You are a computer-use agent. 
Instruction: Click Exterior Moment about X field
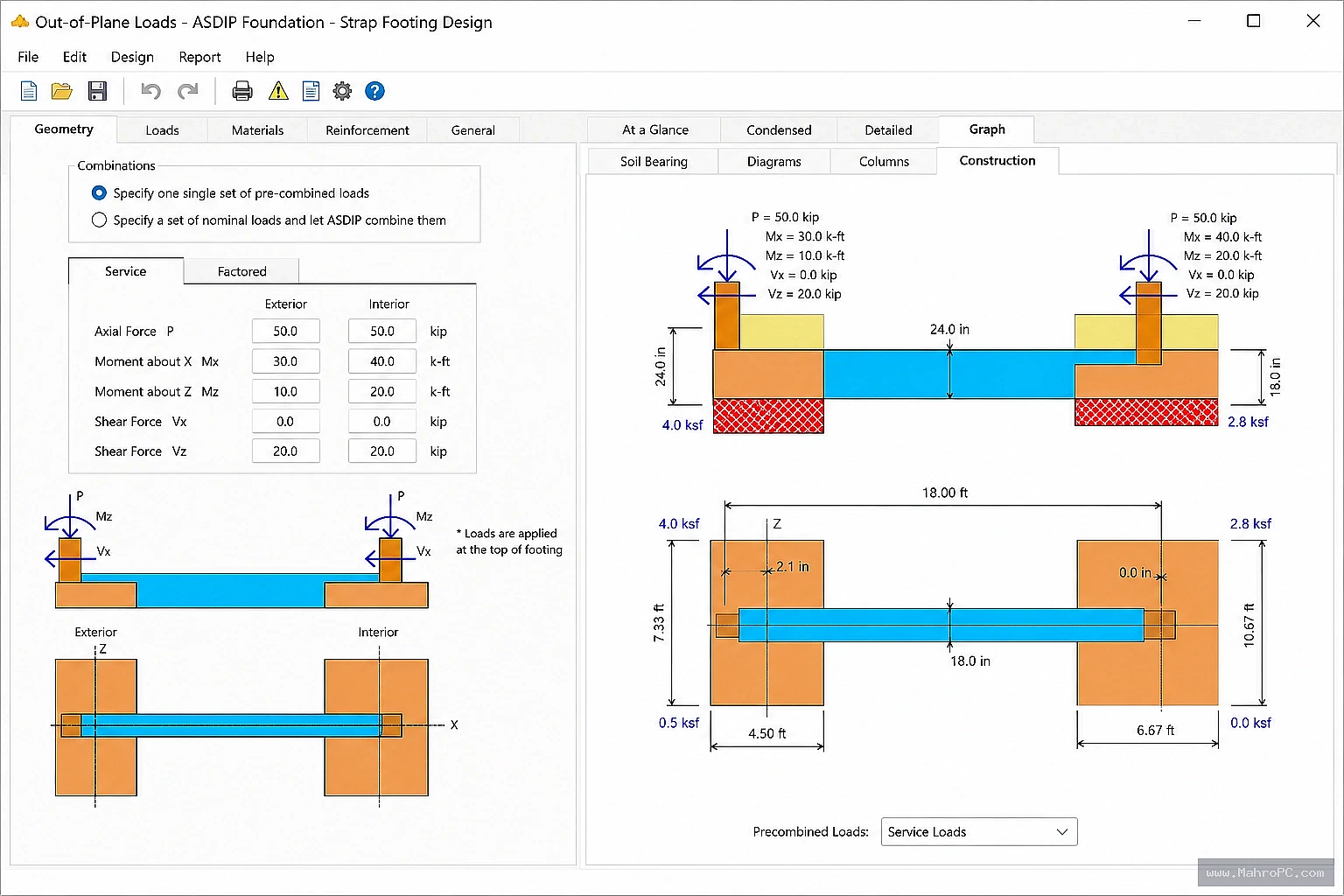(x=285, y=360)
